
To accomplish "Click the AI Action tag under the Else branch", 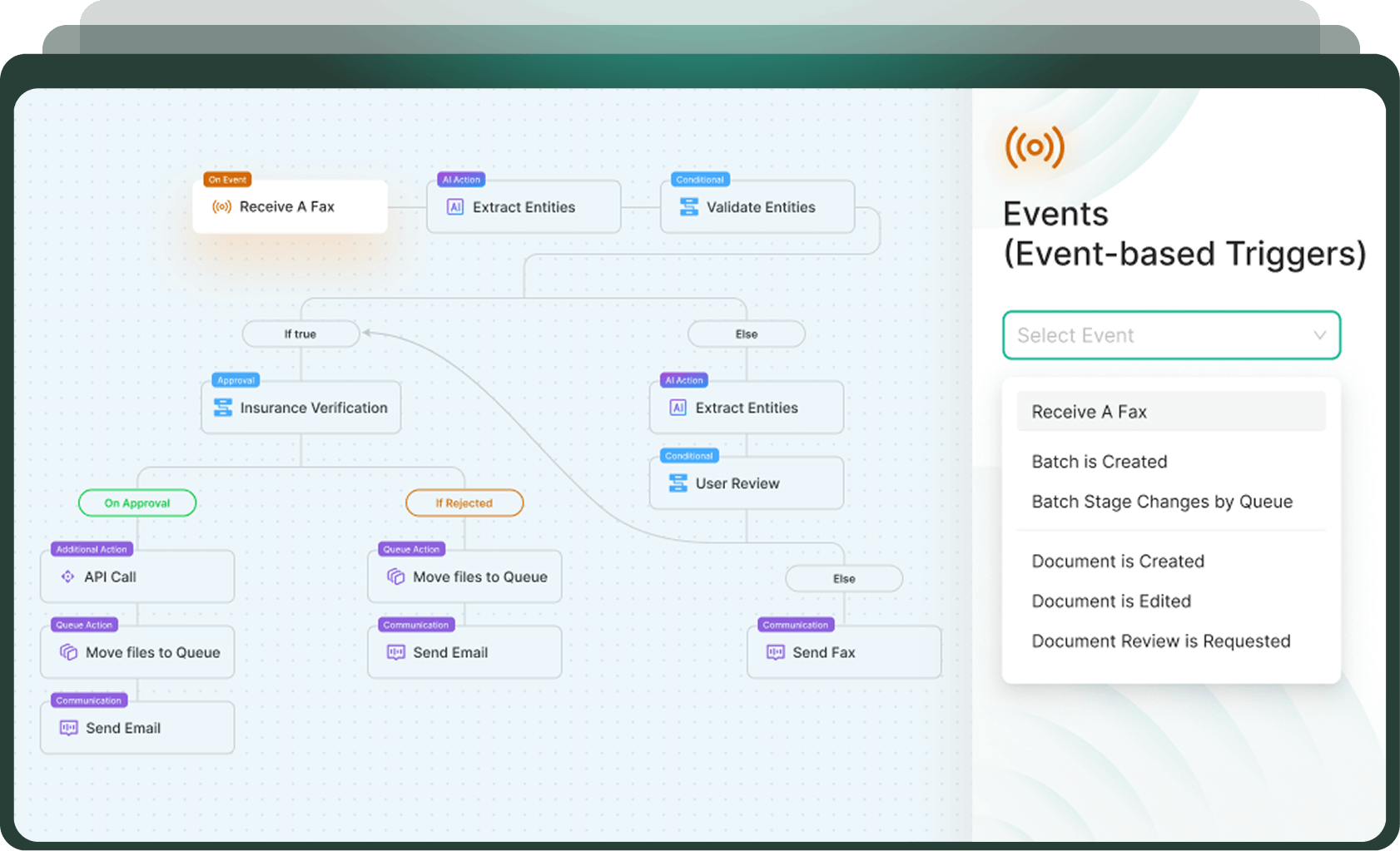I will (x=684, y=380).
